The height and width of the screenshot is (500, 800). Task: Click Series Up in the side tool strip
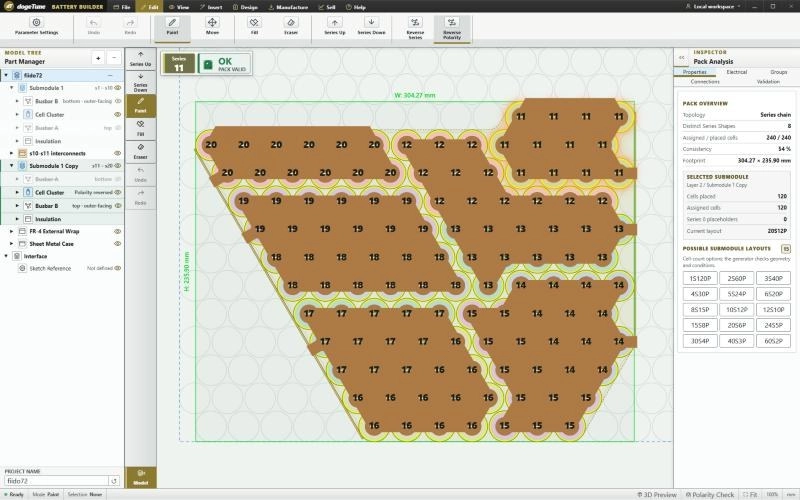click(x=141, y=59)
